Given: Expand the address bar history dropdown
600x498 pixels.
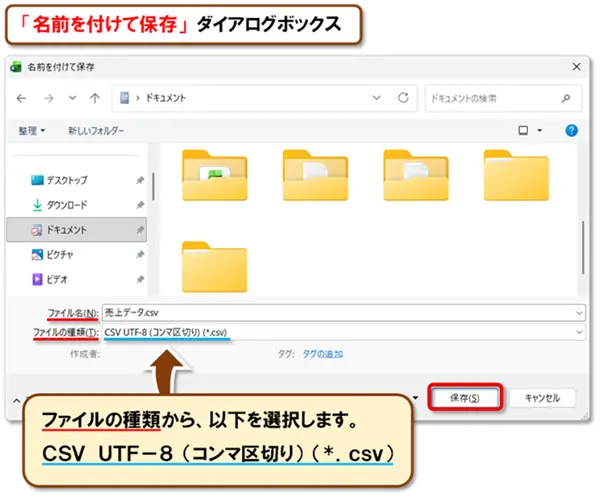Looking at the screenshot, I should [377, 98].
